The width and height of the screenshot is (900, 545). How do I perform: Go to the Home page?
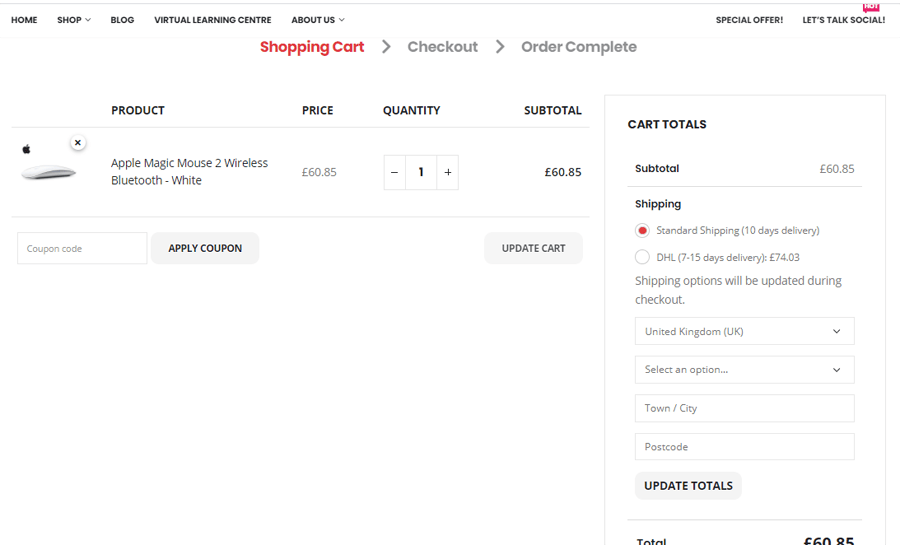coord(24,20)
